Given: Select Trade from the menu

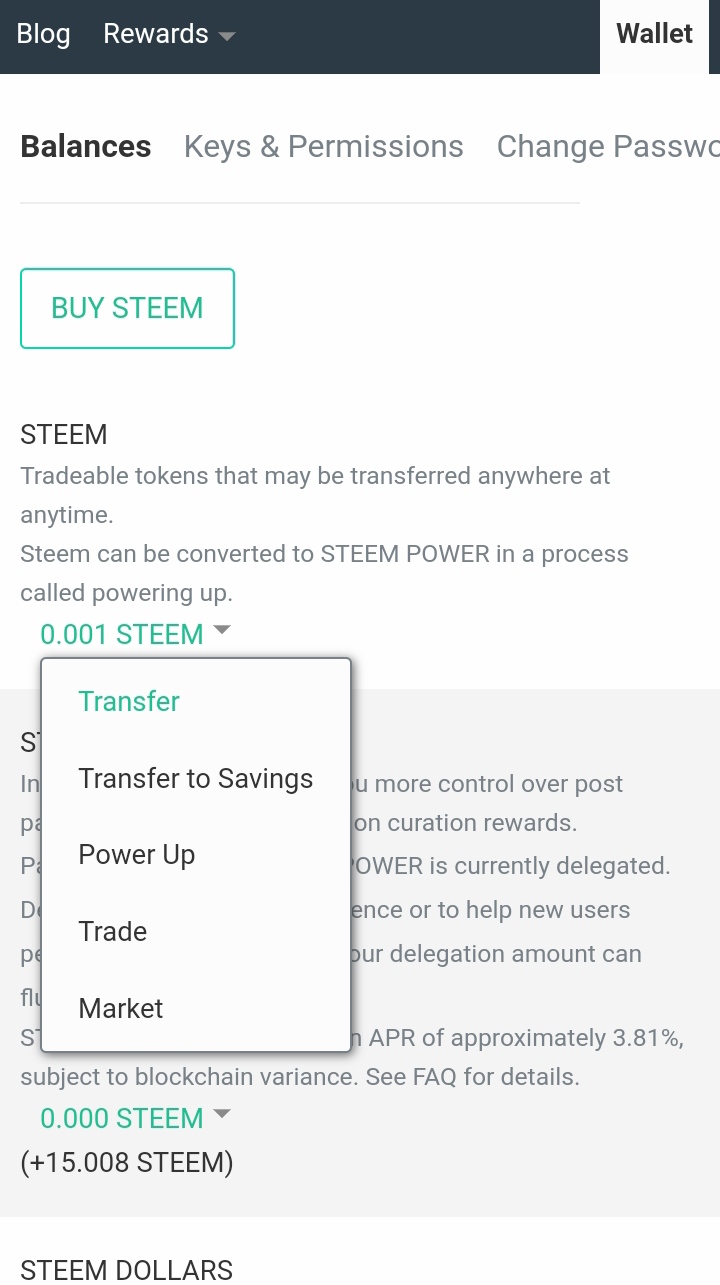Looking at the screenshot, I should [x=113, y=932].
